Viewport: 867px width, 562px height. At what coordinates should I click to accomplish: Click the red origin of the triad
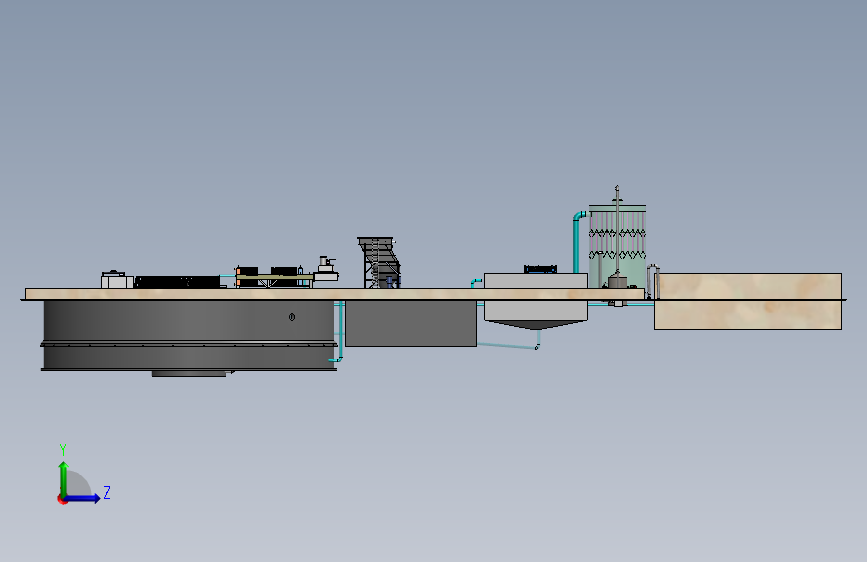coord(62,499)
